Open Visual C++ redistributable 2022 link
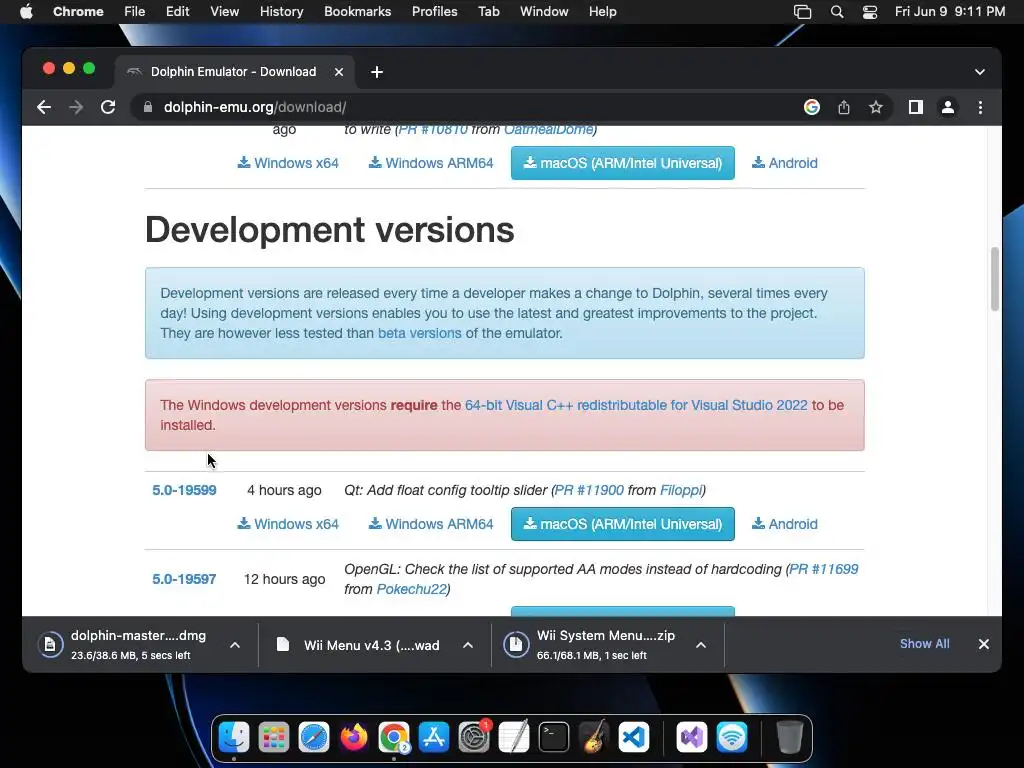The image size is (1024, 768). [636, 405]
